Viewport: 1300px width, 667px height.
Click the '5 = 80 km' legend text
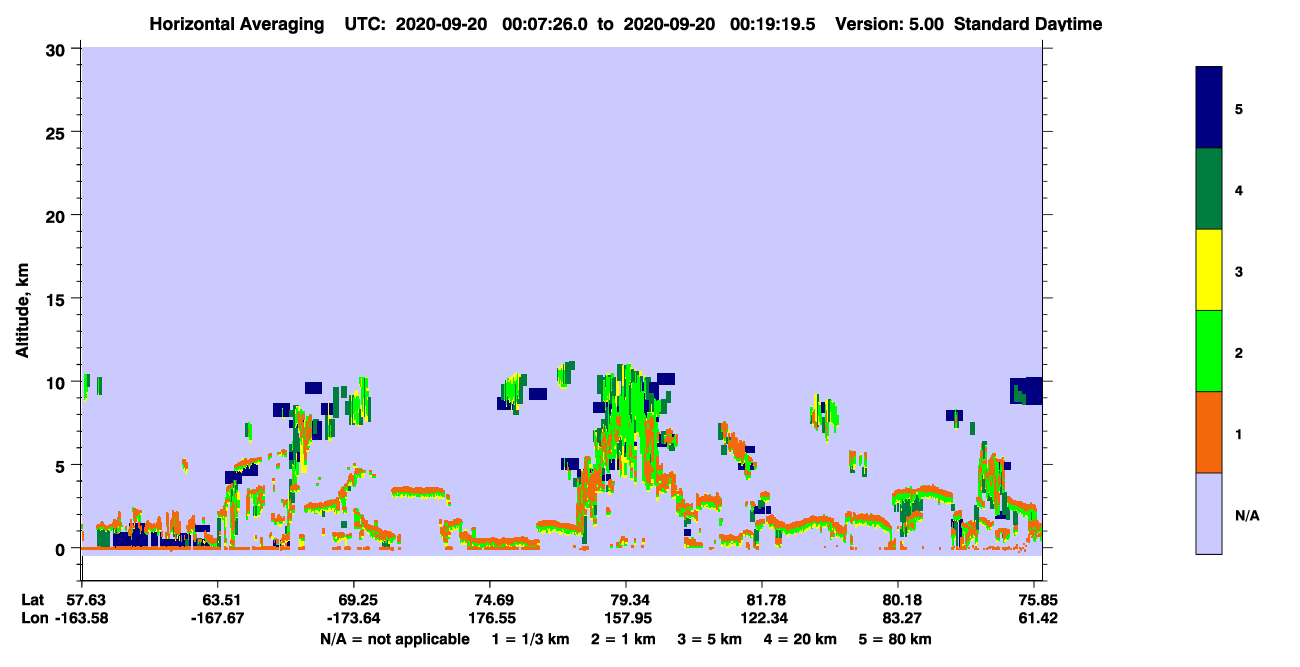pos(895,639)
